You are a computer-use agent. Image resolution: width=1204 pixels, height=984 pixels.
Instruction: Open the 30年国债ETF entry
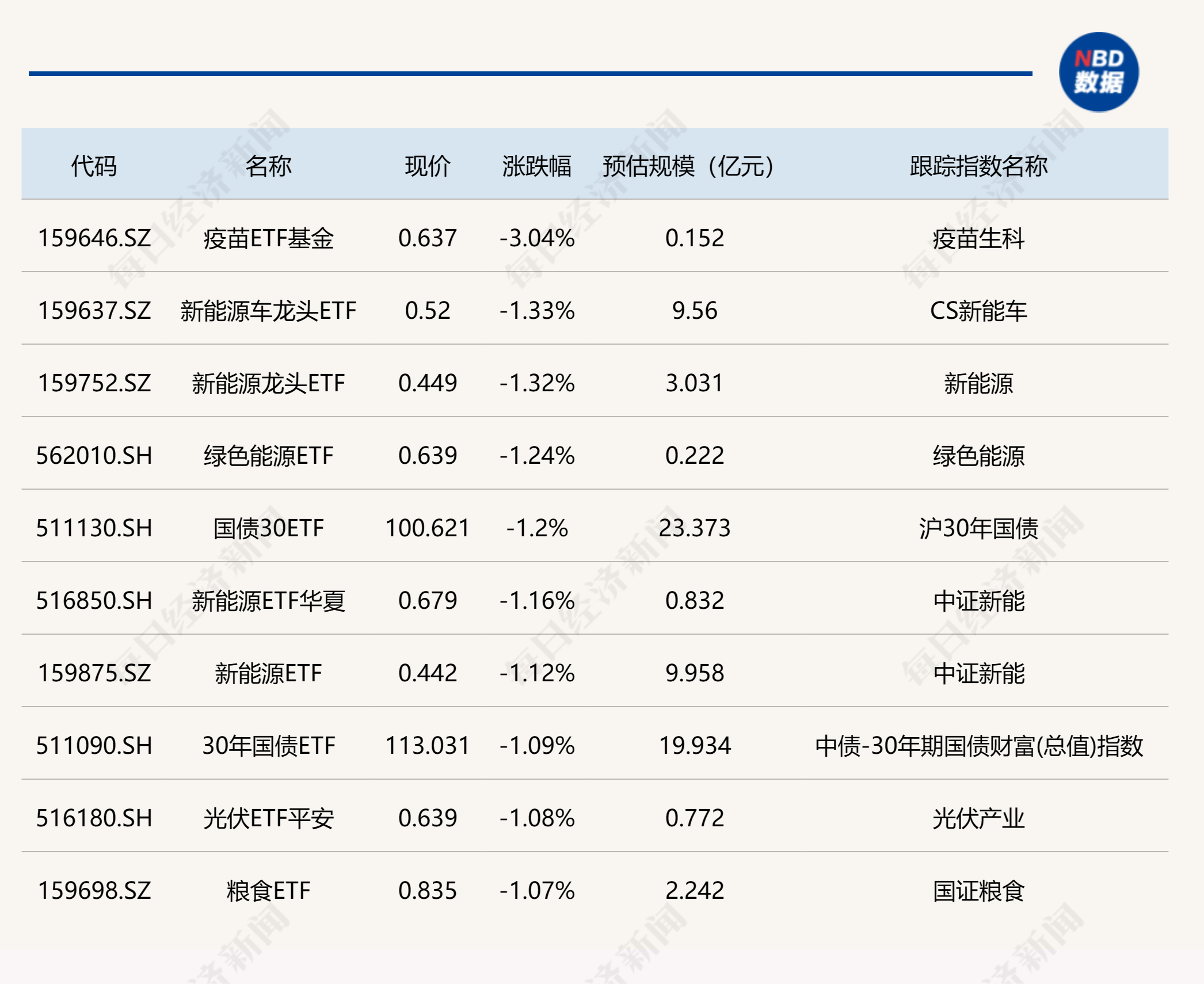tap(268, 746)
